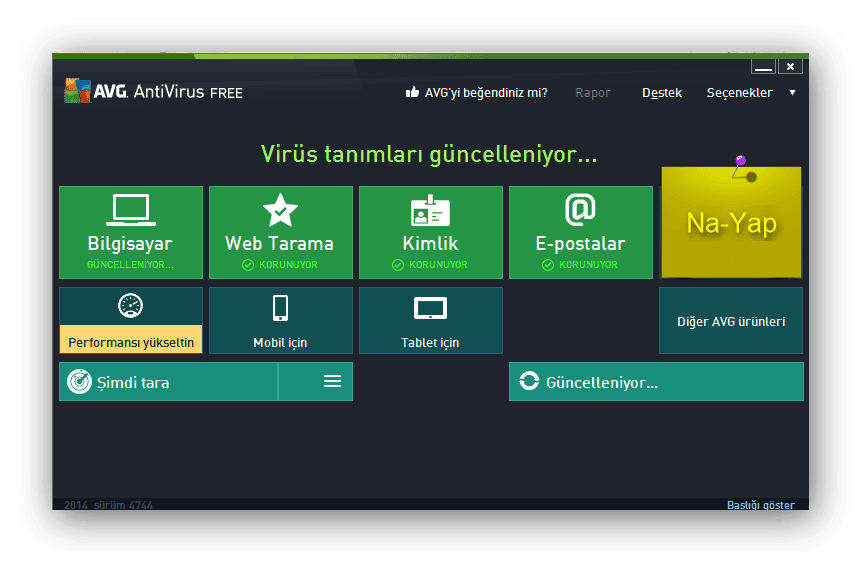Click the mobile phone icon
This screenshot has width=861, height=562.
tap(281, 308)
